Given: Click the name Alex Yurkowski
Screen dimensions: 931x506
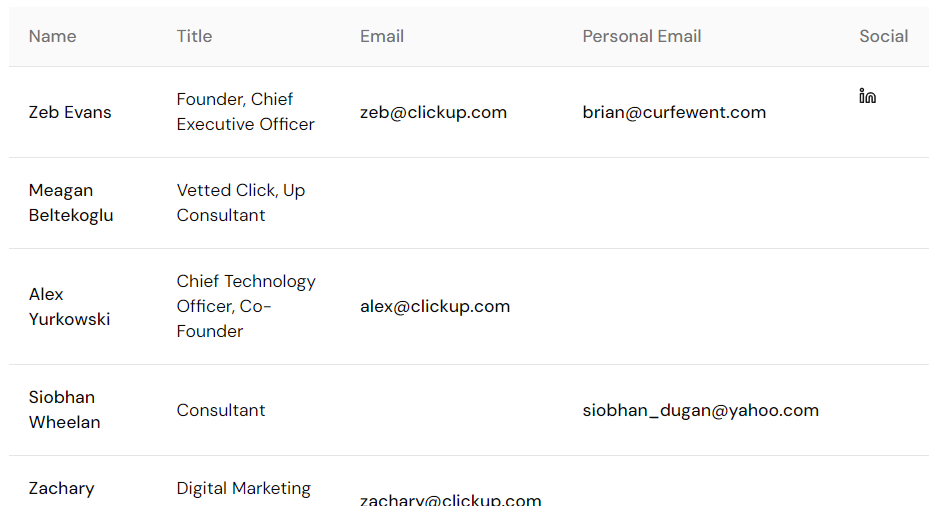Looking at the screenshot, I should pyautogui.click(x=69, y=306).
